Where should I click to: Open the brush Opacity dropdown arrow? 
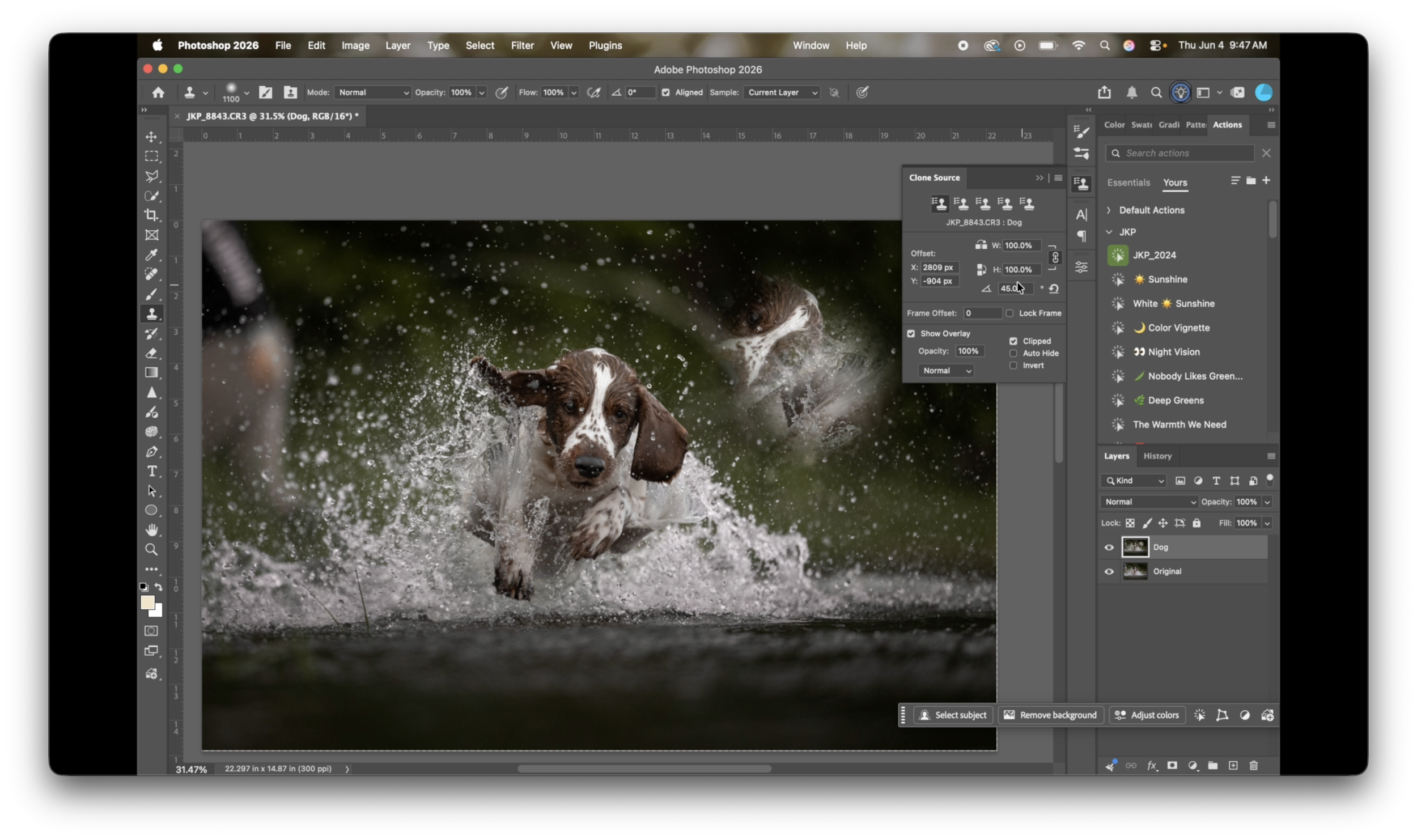pos(481,92)
